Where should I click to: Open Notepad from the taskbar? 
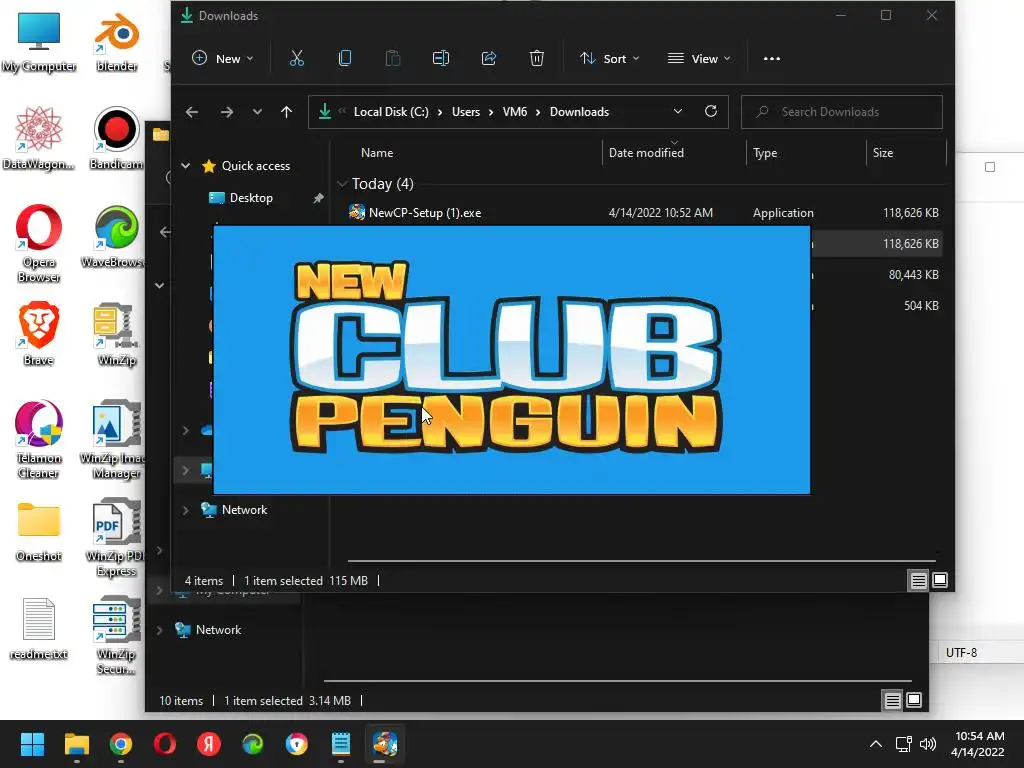(x=341, y=744)
